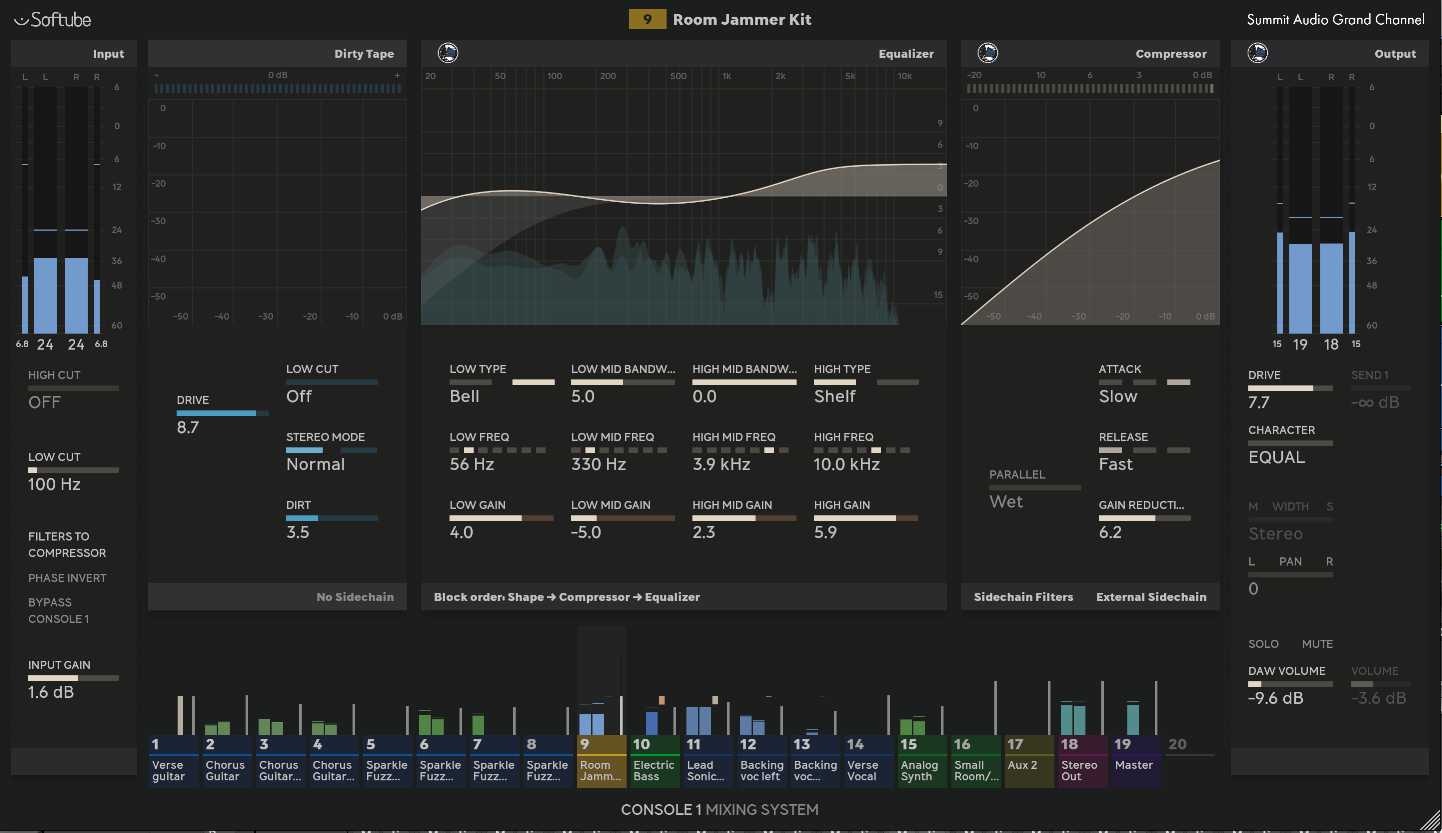The image size is (1442, 833).
Task: Click Room Jammer Kit track title
Action: (741, 19)
